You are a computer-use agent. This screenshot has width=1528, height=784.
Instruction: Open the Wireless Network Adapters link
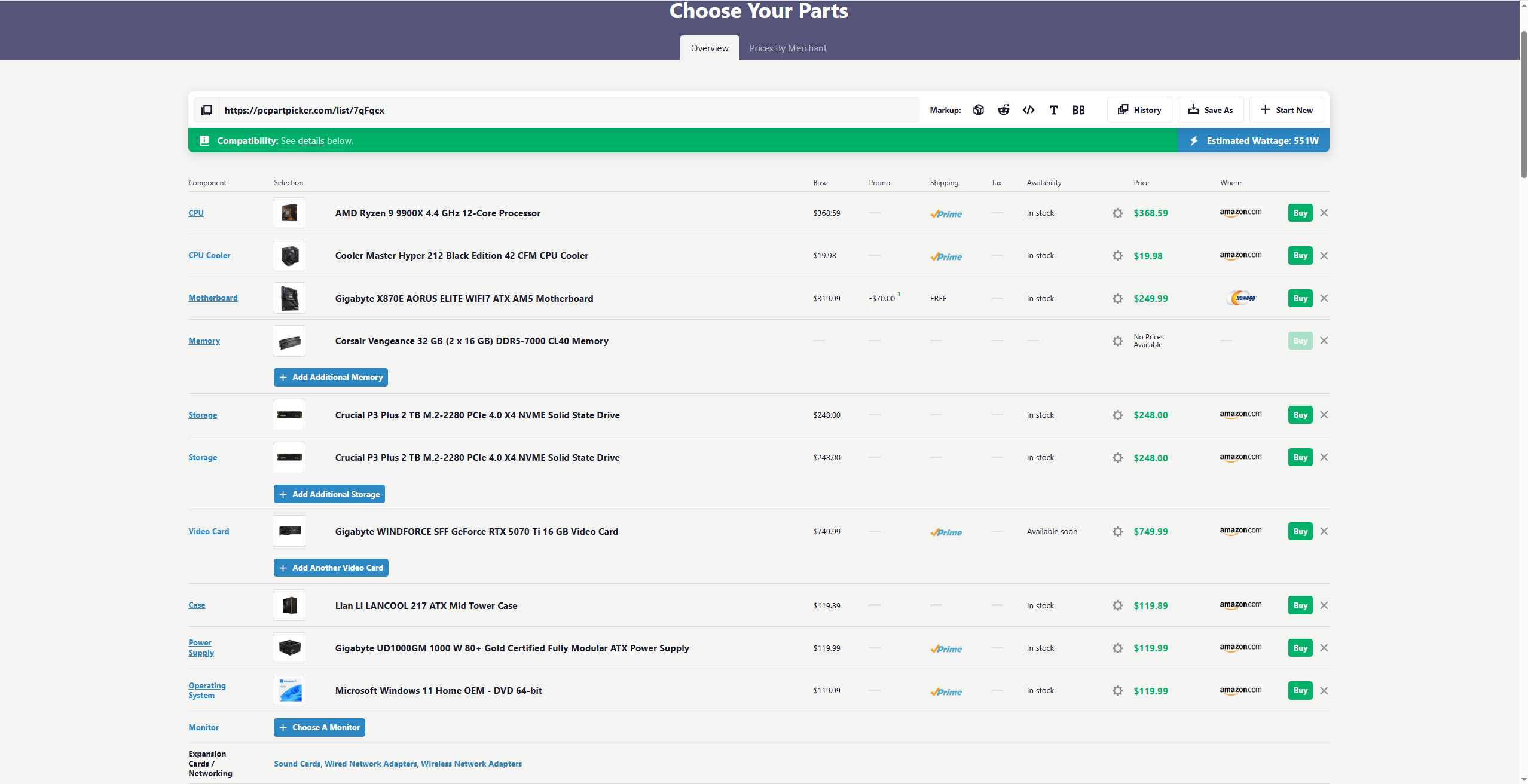pyautogui.click(x=471, y=764)
